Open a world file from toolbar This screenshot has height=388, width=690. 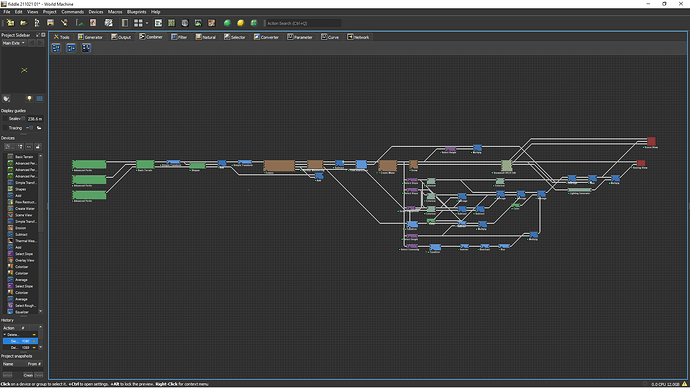tap(23, 23)
